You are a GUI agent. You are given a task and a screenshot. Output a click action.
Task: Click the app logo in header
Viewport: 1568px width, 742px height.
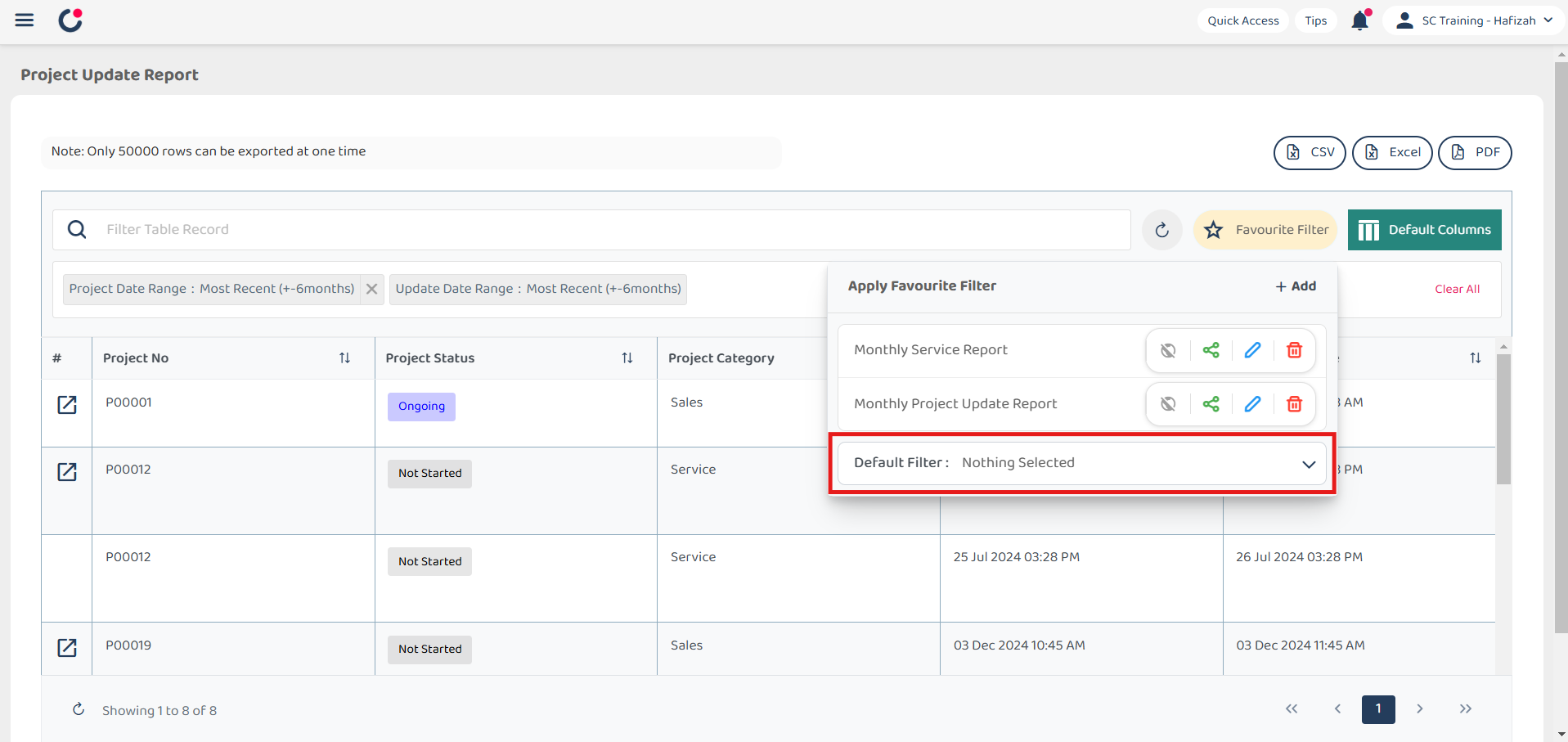(71, 20)
